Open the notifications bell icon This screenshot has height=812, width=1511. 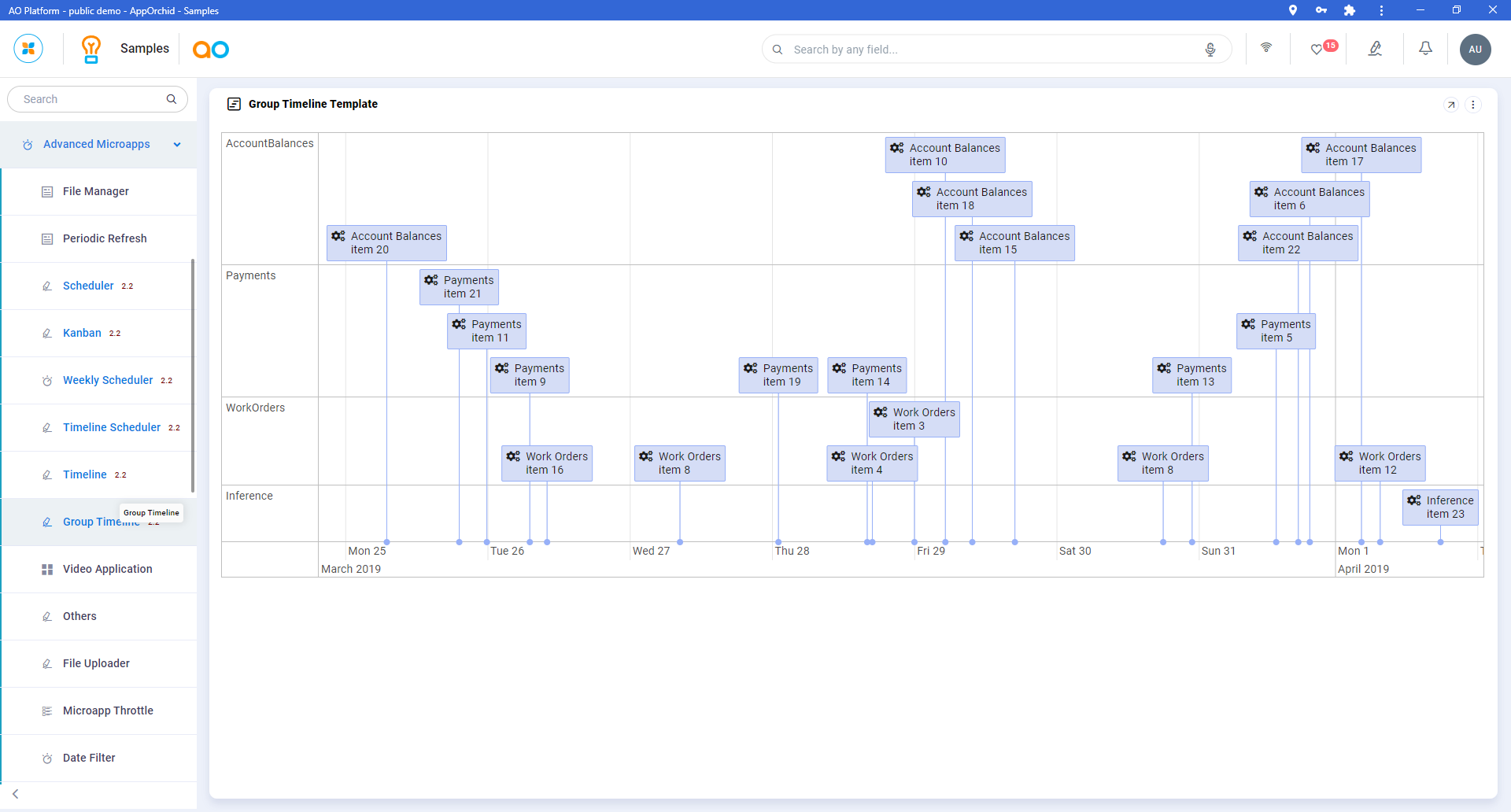(1425, 49)
